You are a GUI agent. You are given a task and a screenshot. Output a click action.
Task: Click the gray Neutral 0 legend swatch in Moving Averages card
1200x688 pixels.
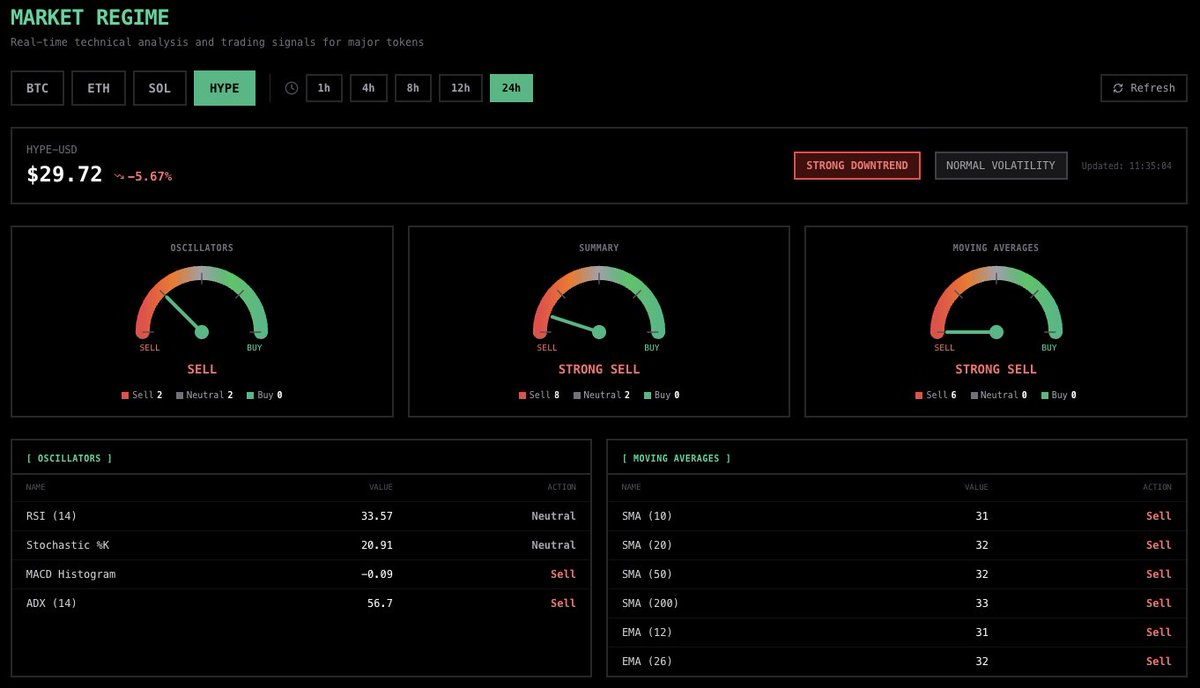point(974,396)
